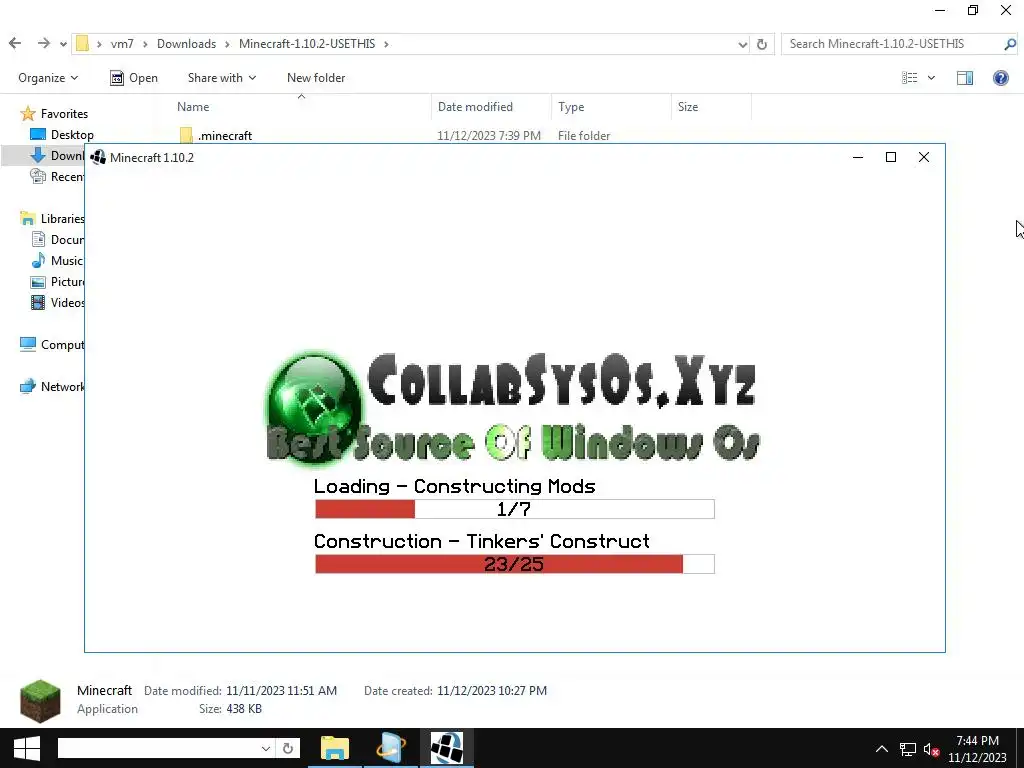
Task: Click the Minecraft 1.10.2 window title icon
Action: (x=99, y=157)
